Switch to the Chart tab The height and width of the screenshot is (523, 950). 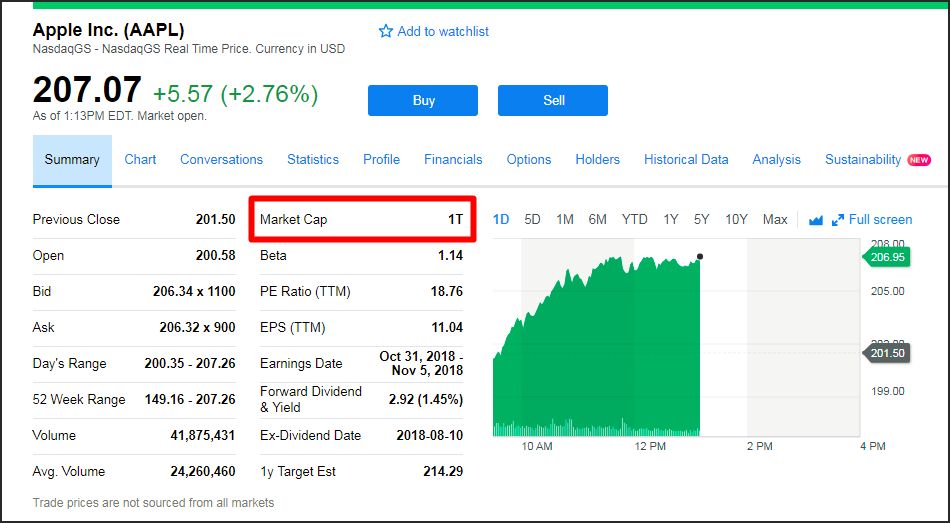click(140, 159)
